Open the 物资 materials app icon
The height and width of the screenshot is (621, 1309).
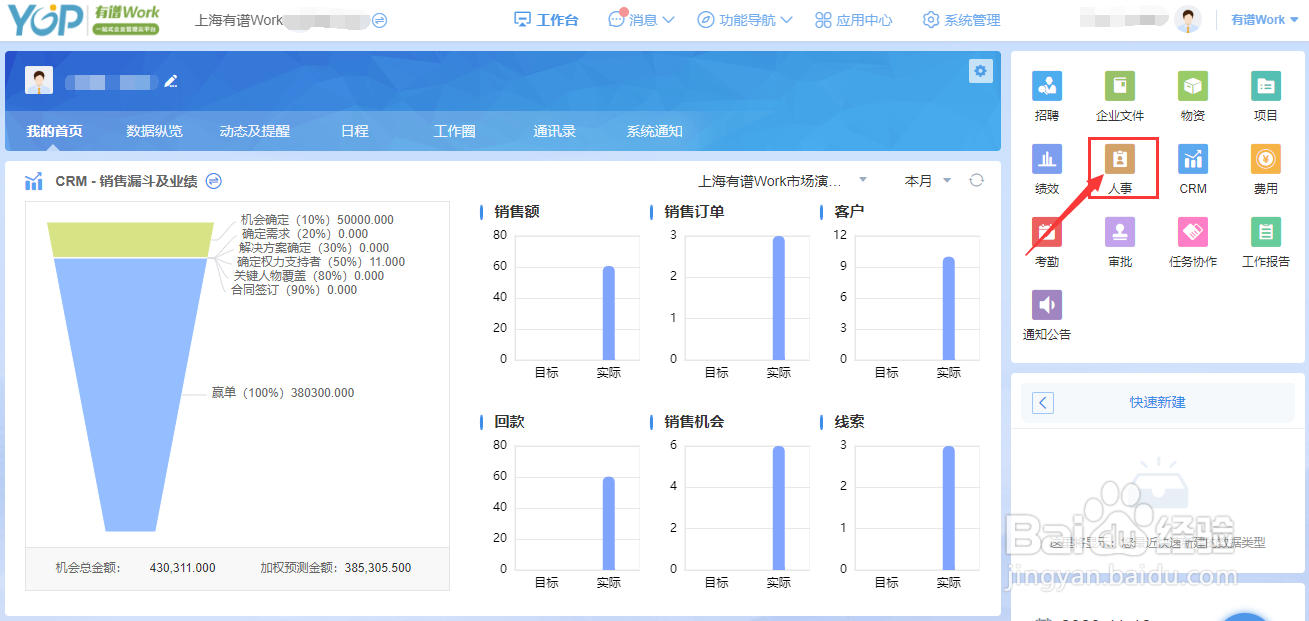[1193, 86]
